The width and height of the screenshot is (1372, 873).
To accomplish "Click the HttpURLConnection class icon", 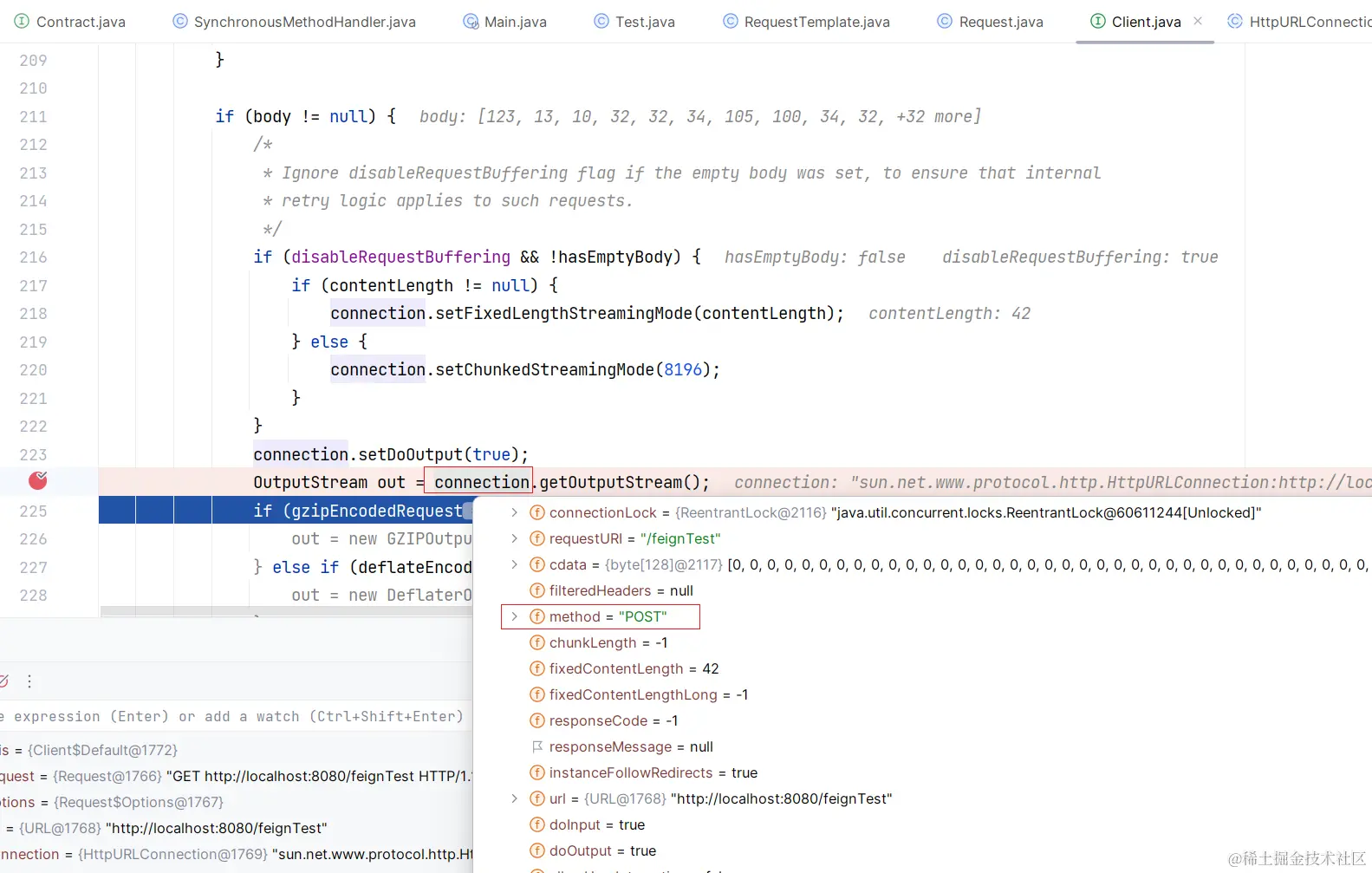I will (1235, 21).
